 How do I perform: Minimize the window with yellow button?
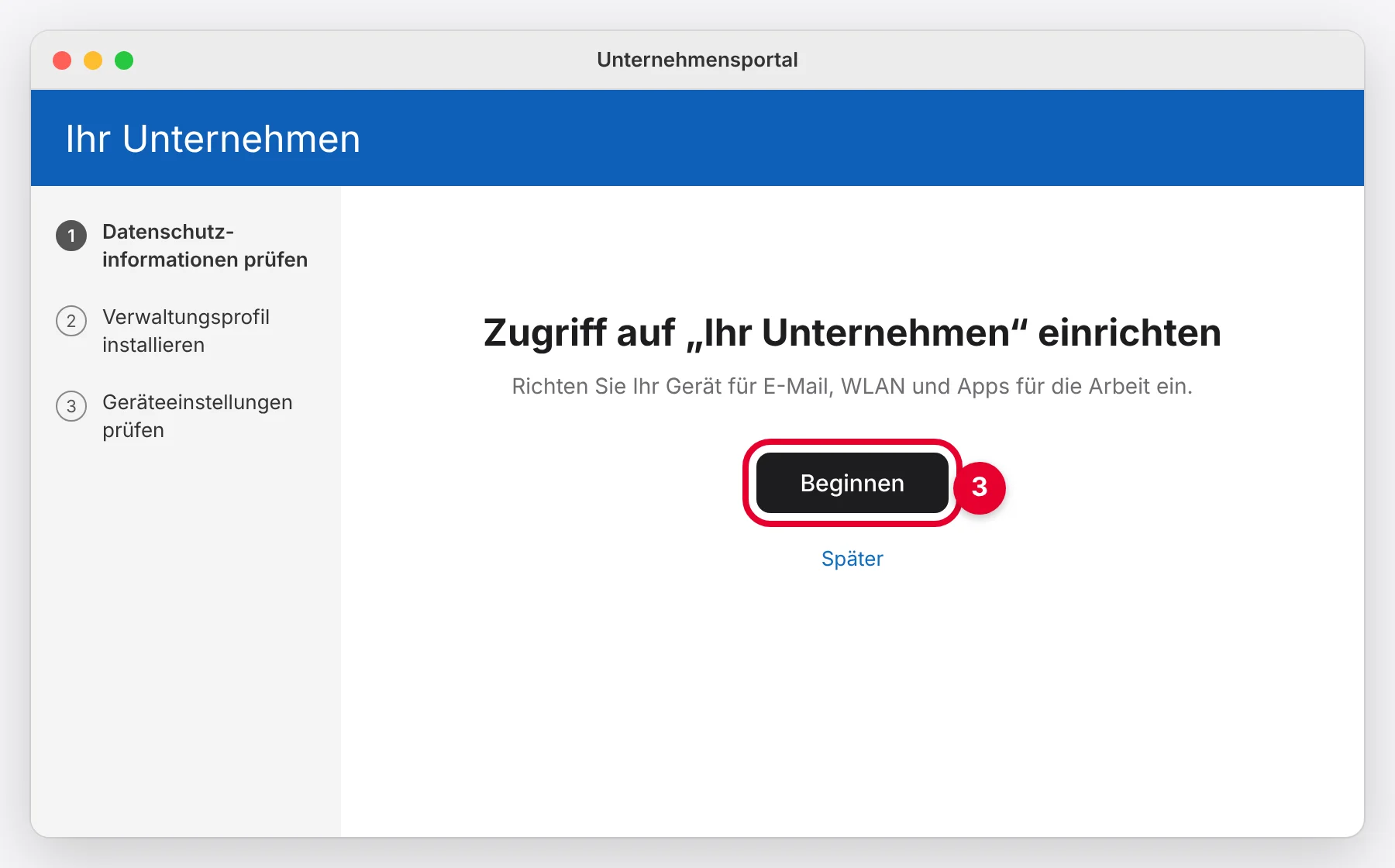tap(93, 60)
